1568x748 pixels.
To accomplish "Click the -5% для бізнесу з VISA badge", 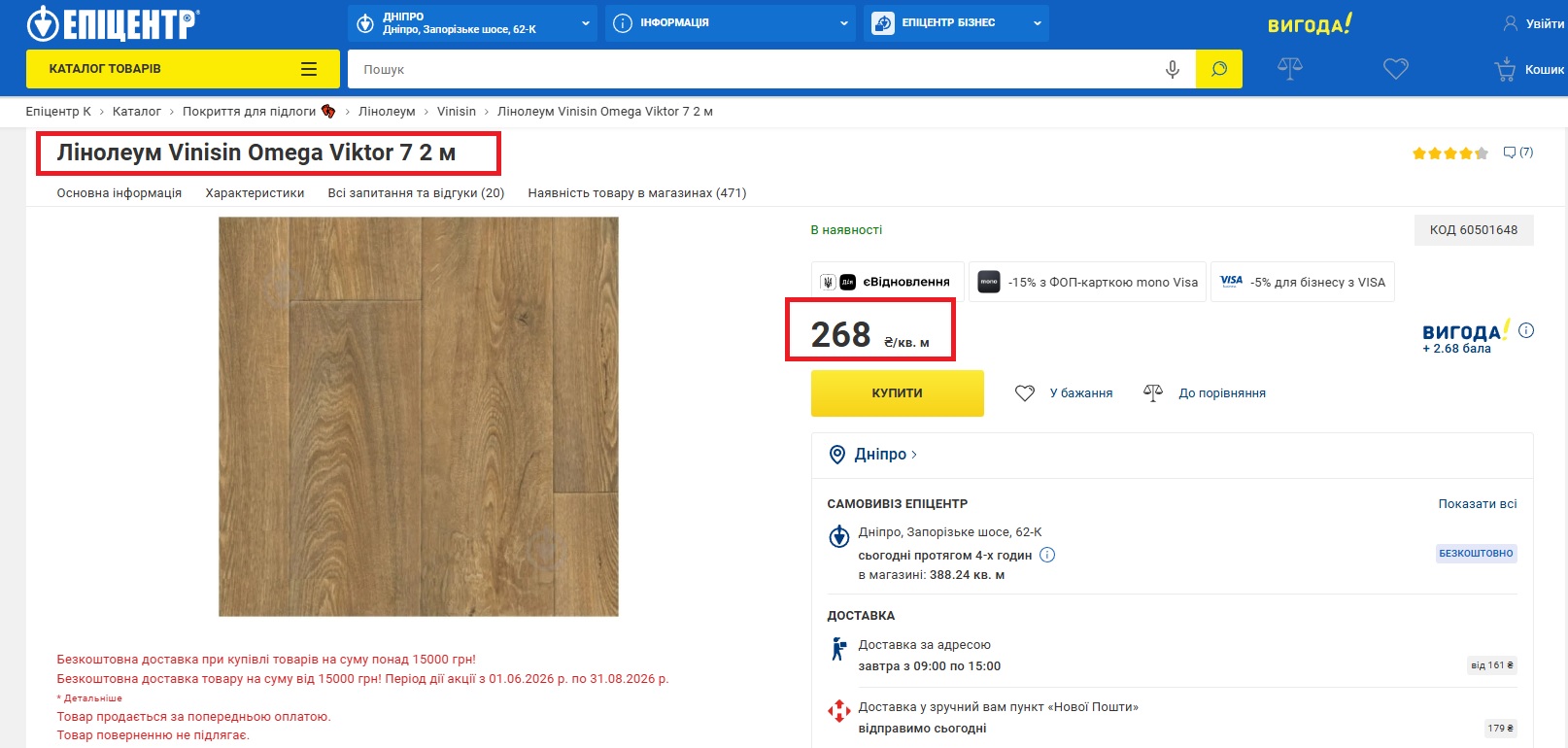I will point(1302,282).
